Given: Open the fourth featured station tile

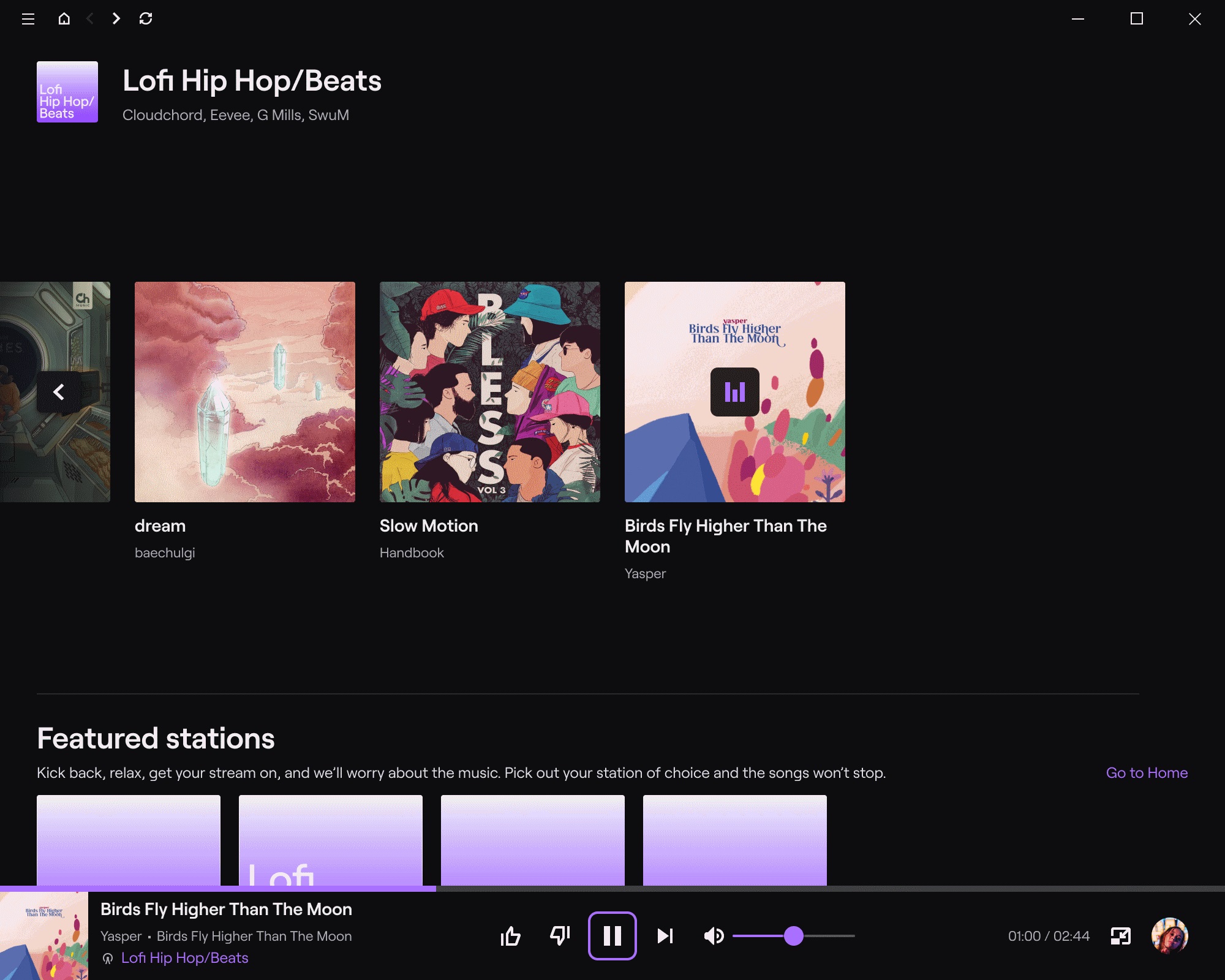Looking at the screenshot, I should [x=735, y=840].
